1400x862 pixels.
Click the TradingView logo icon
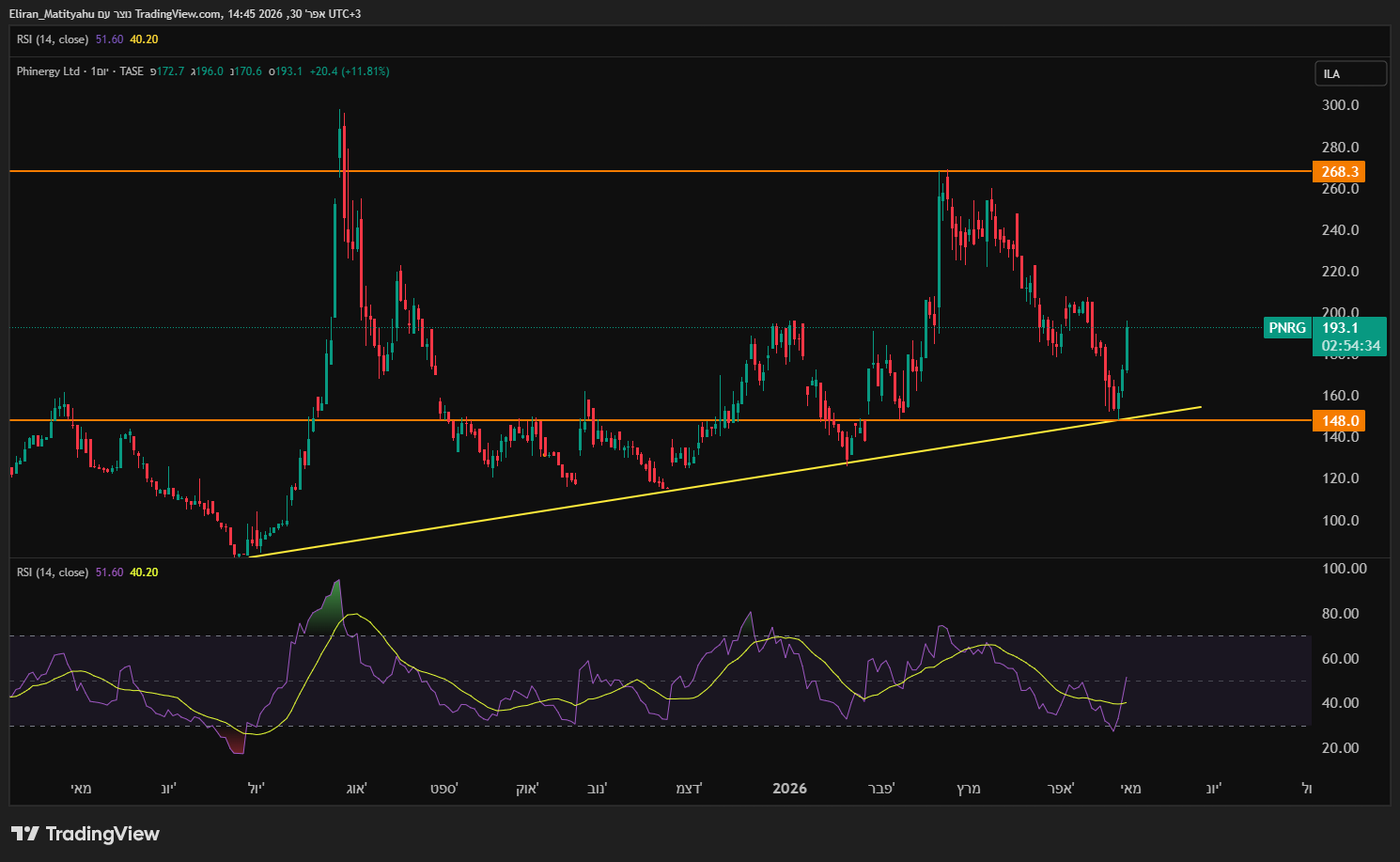pyautogui.click(x=25, y=834)
